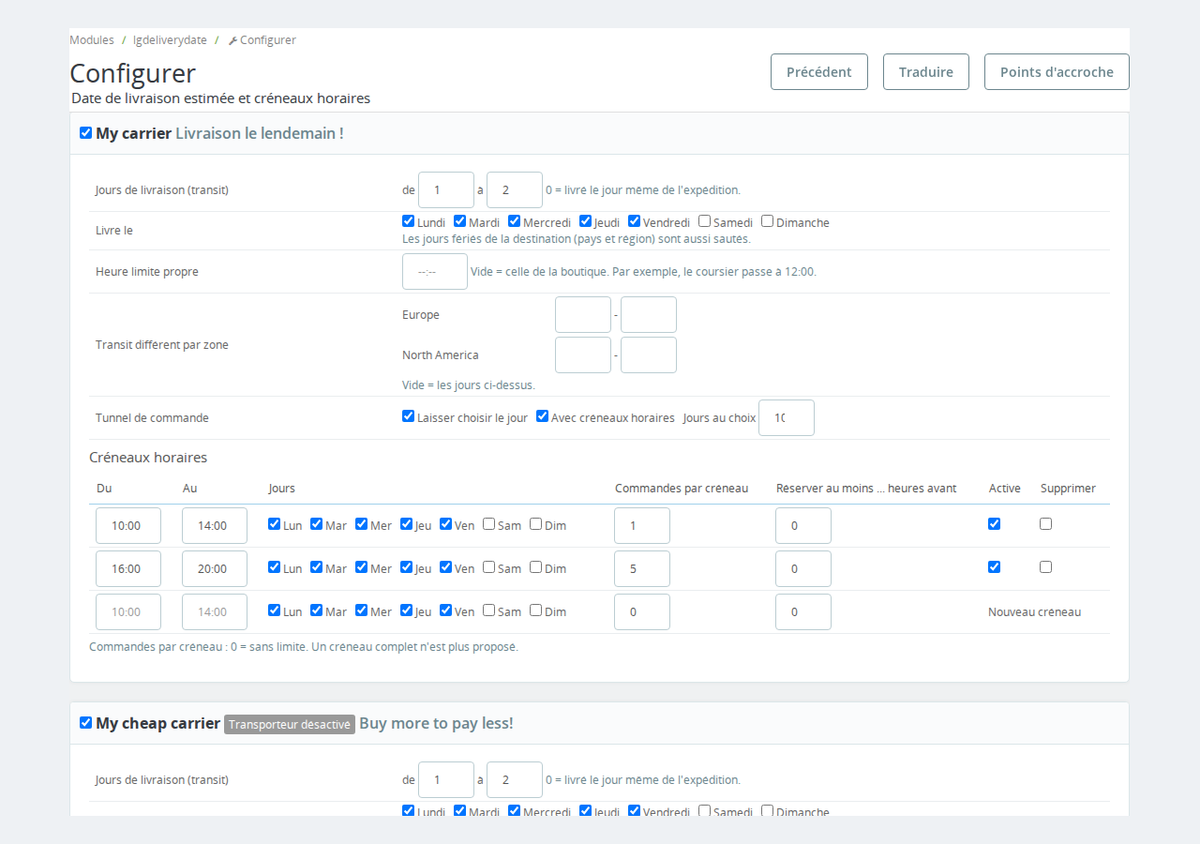Click the Commandes par creneau column header

[x=681, y=488]
